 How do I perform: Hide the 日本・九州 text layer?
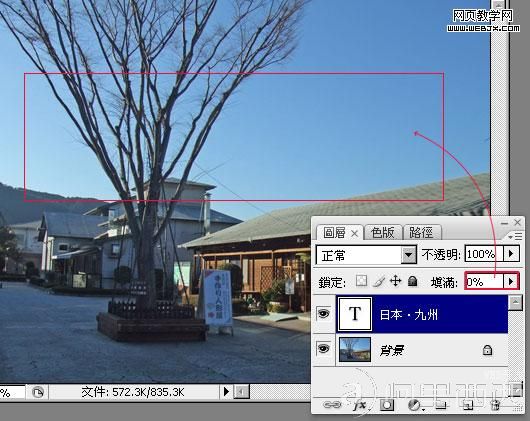point(323,314)
